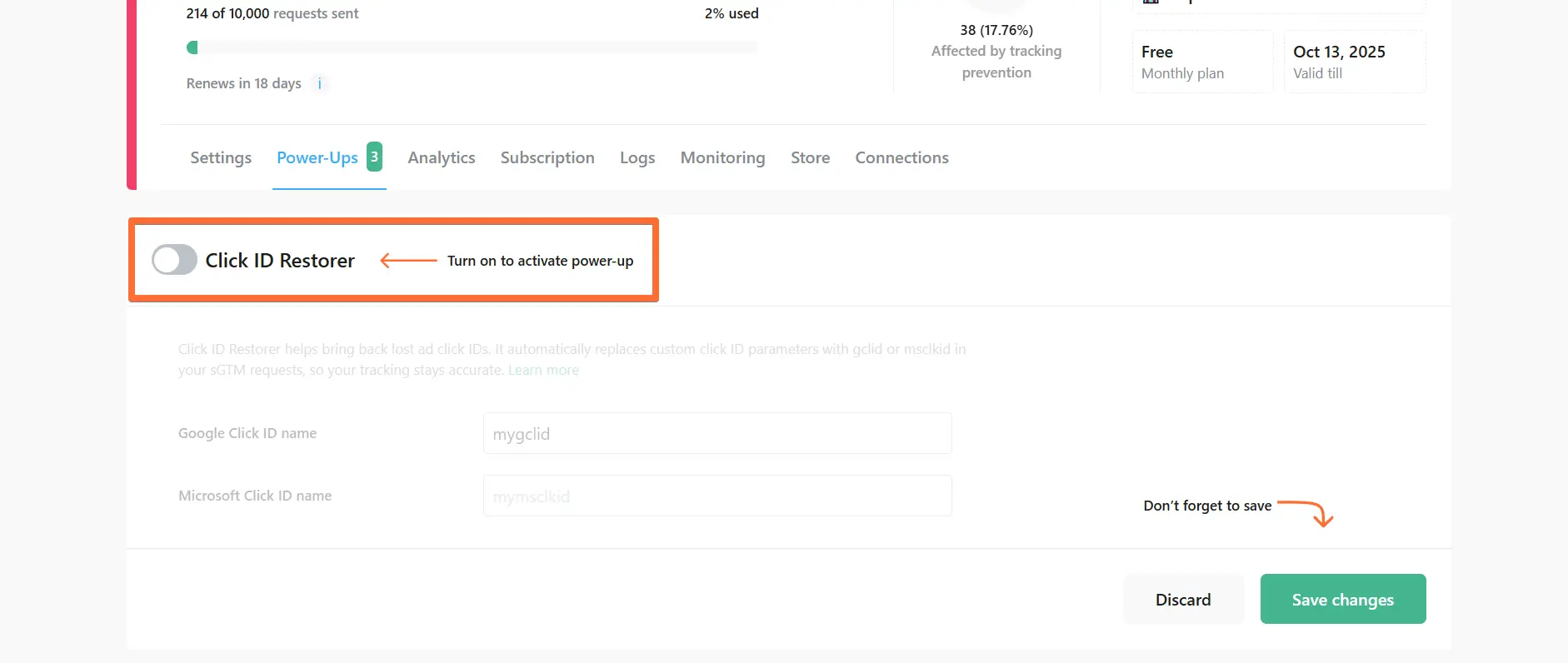View the Monitoring tab
This screenshot has width=1568, height=663.
coord(722,157)
